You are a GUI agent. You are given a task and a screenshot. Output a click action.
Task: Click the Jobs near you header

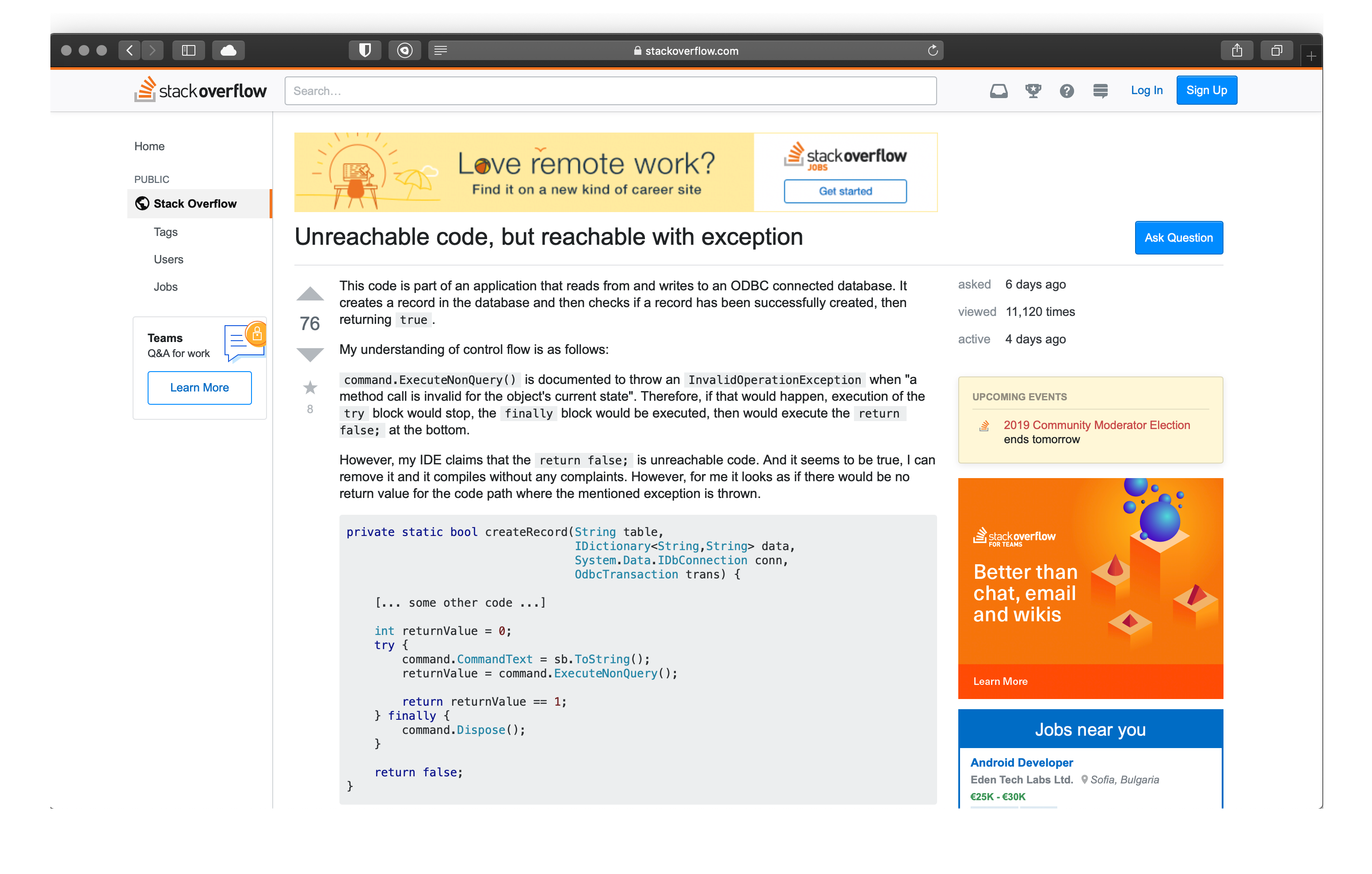tap(1090, 729)
